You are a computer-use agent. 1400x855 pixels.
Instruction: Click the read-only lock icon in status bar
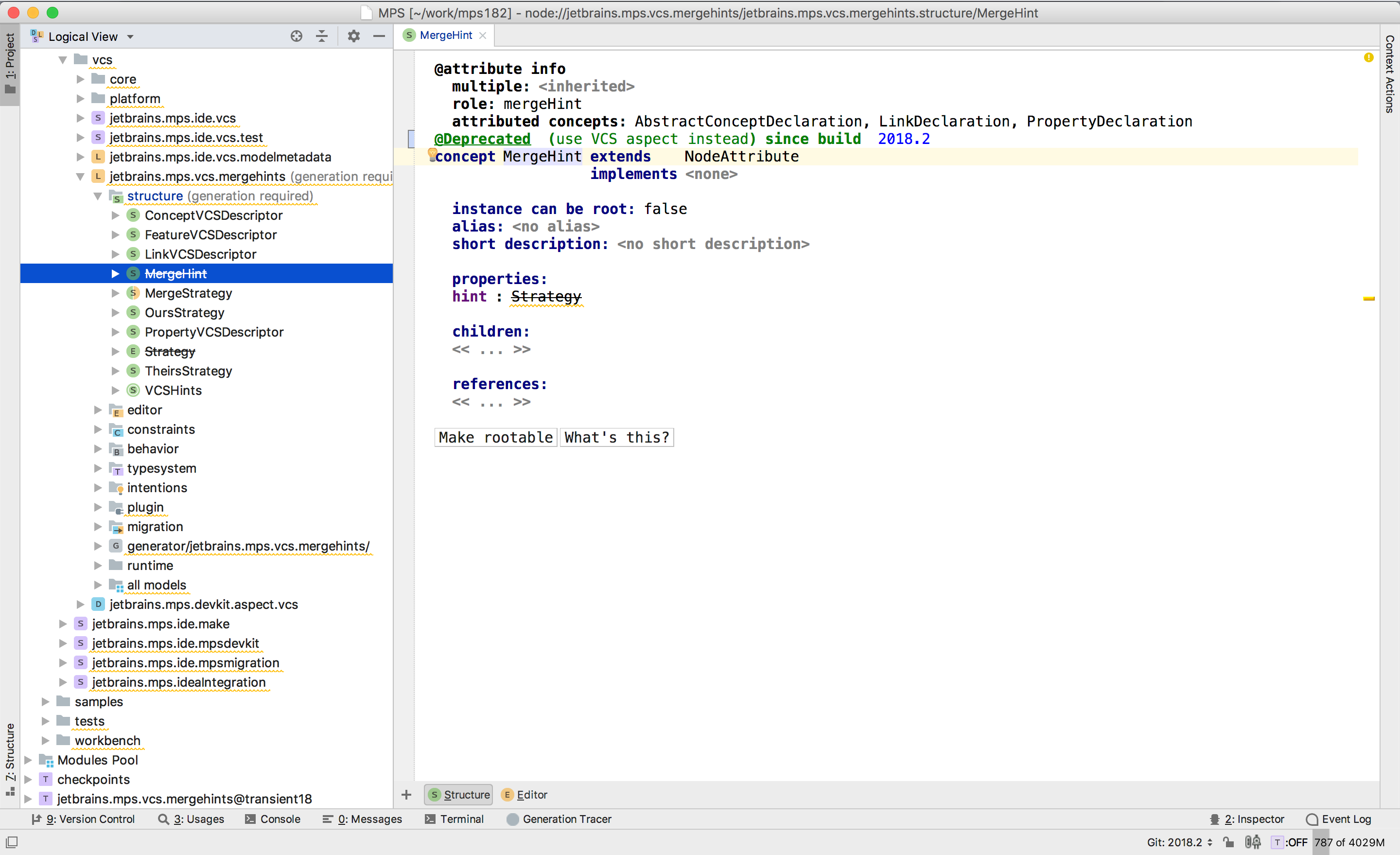[1228, 842]
